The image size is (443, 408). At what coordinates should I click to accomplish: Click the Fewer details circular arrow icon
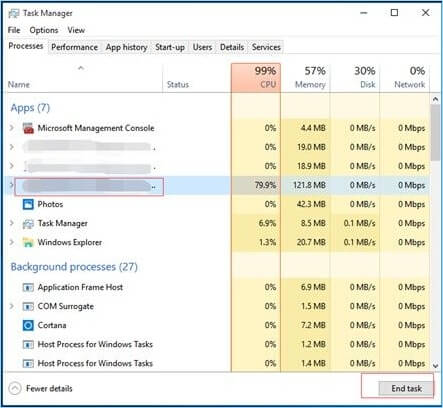tap(15, 388)
